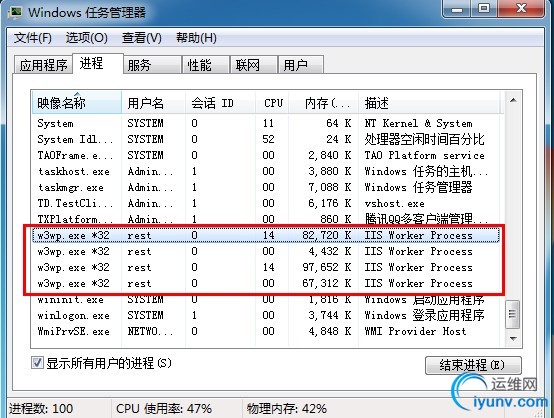Select the TD.TestCli... process row
This screenshot has height=418, width=554.
point(266,203)
